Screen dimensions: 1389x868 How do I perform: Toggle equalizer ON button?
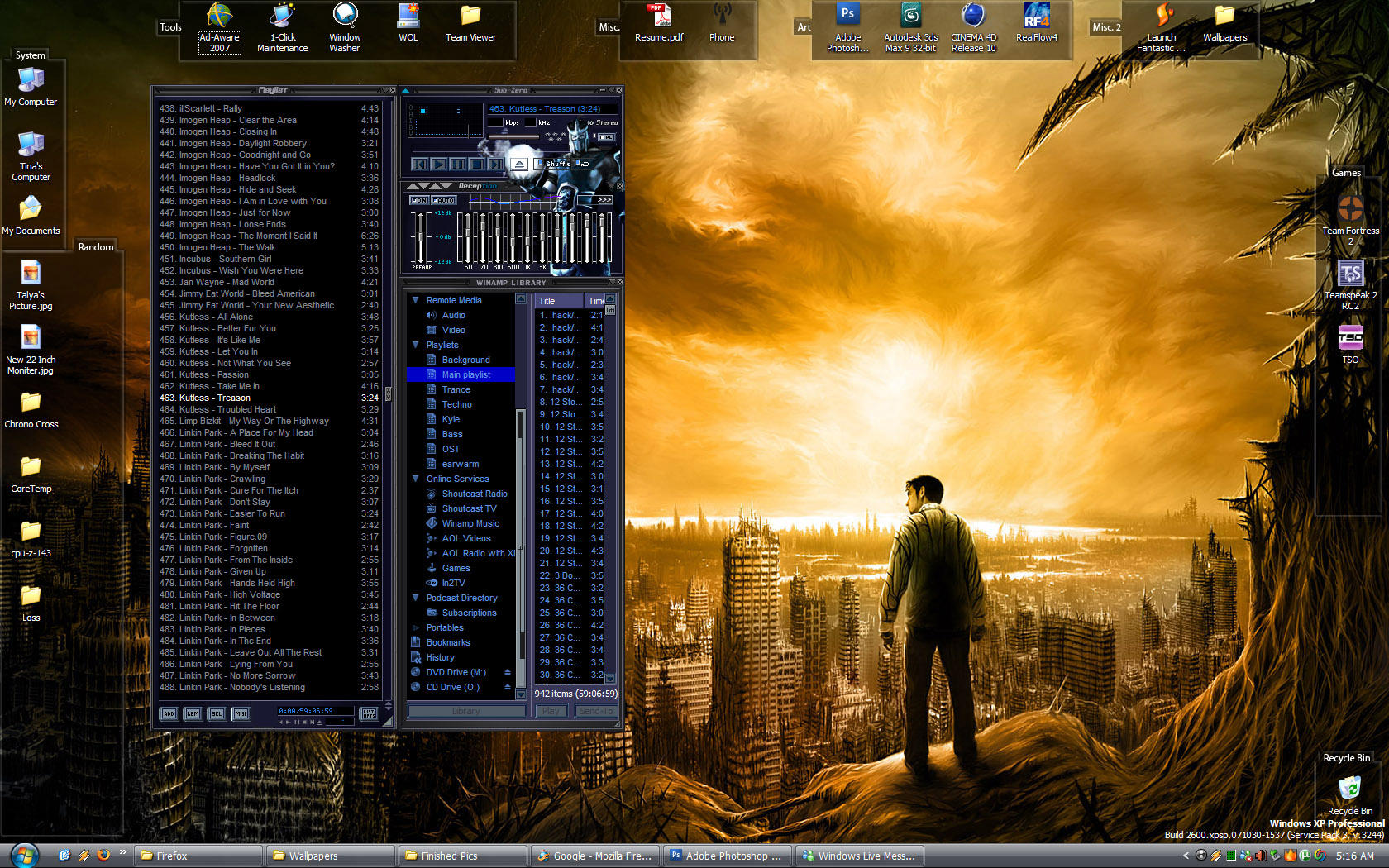pyautogui.click(x=419, y=200)
